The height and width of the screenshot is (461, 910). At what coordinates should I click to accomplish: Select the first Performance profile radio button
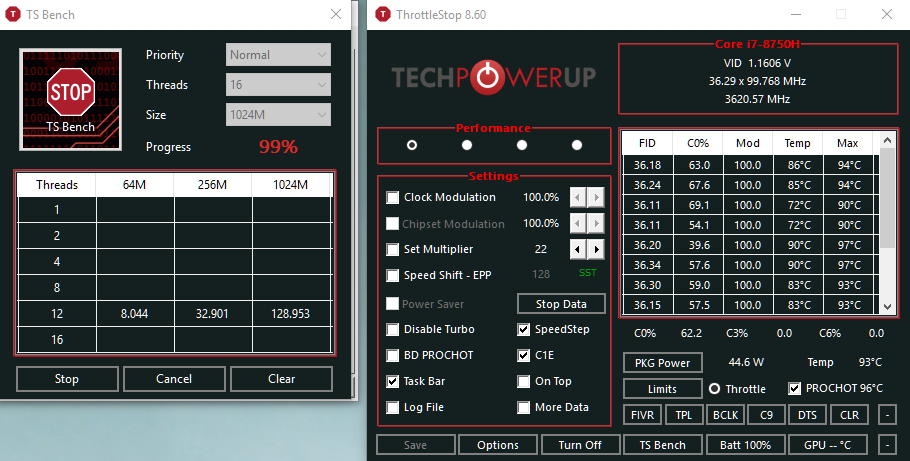pos(411,145)
